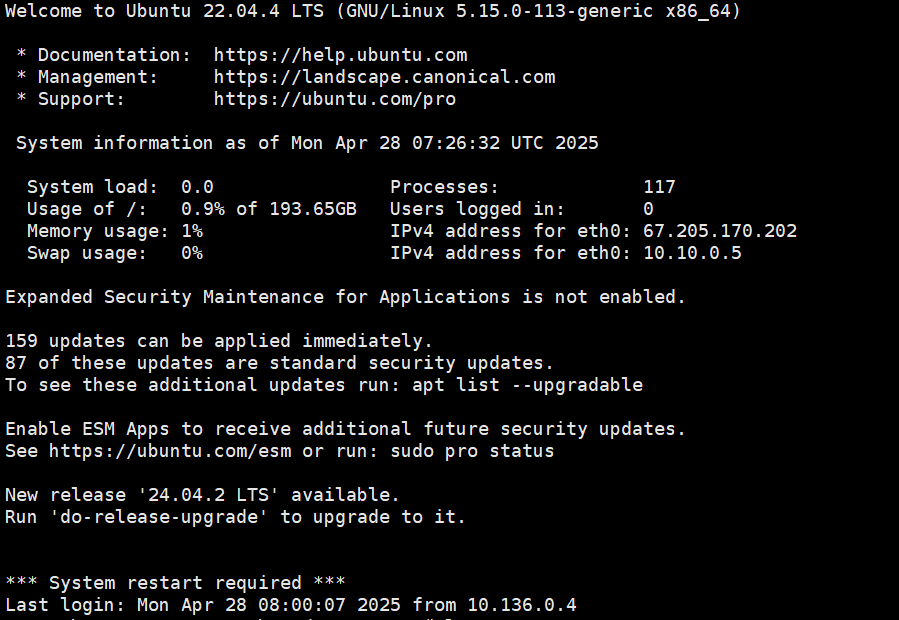Click the 'sudo pro status' command text

click(x=472, y=451)
